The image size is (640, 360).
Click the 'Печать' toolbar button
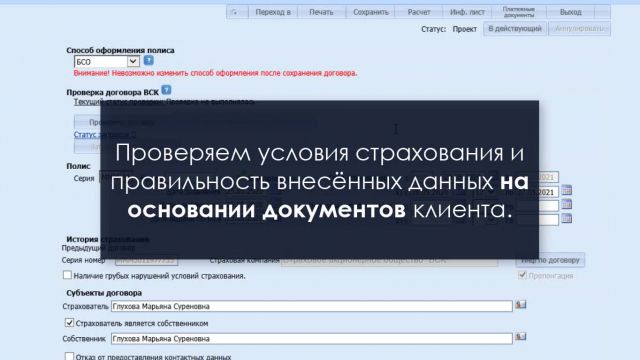(321, 12)
